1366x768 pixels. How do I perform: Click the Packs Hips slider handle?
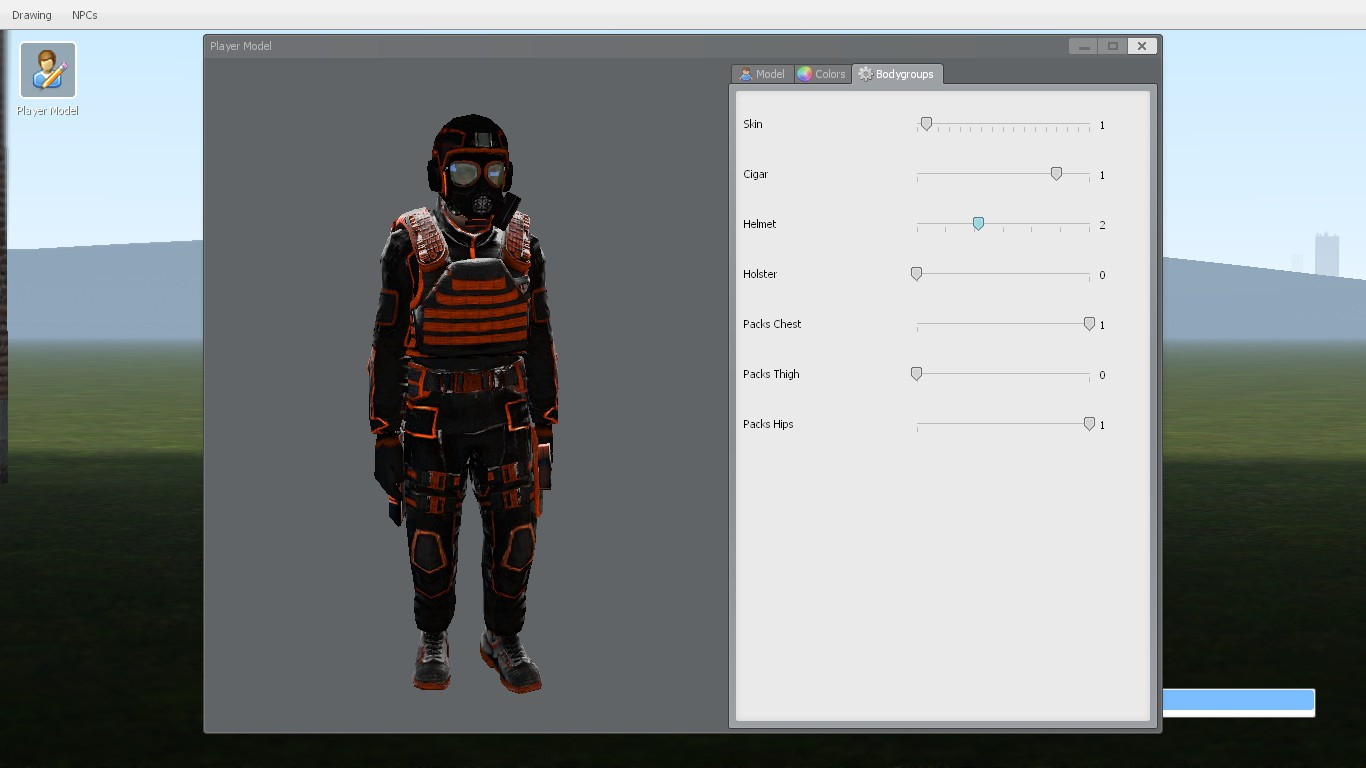point(1089,423)
